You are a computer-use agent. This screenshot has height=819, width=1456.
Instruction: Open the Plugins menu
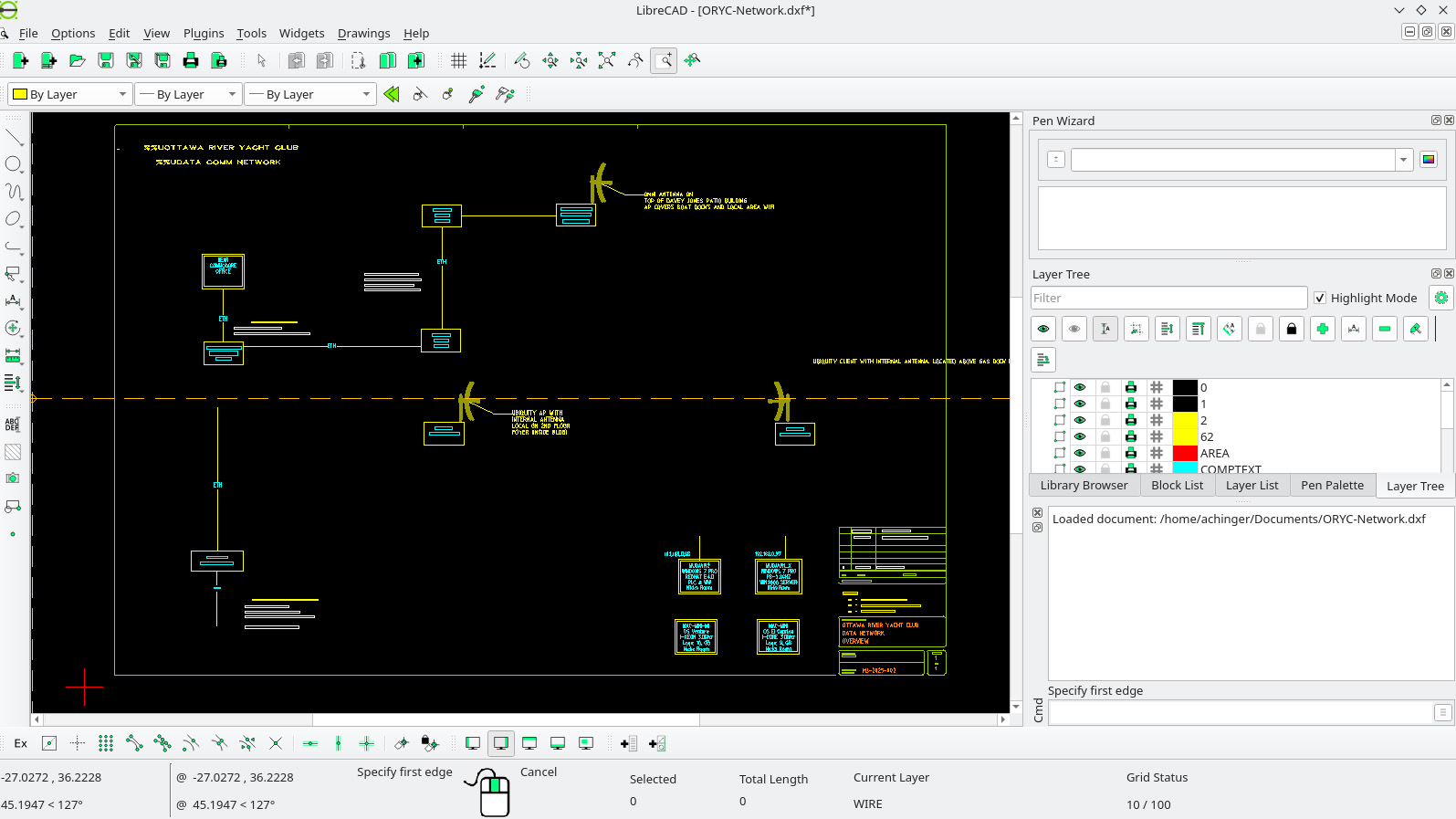click(x=203, y=33)
